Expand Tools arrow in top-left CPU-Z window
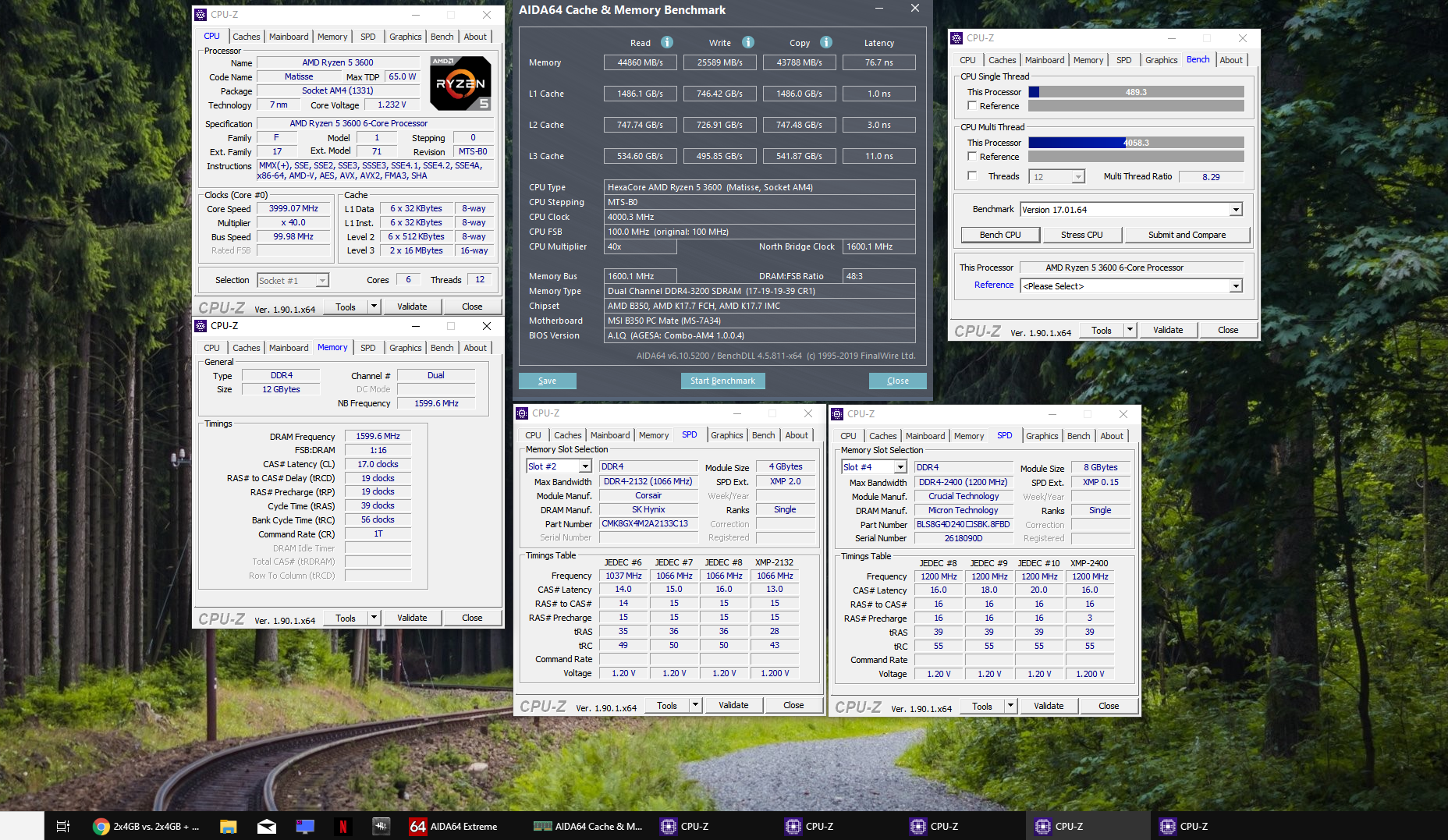This screenshot has height=840, width=1448. pos(374,307)
